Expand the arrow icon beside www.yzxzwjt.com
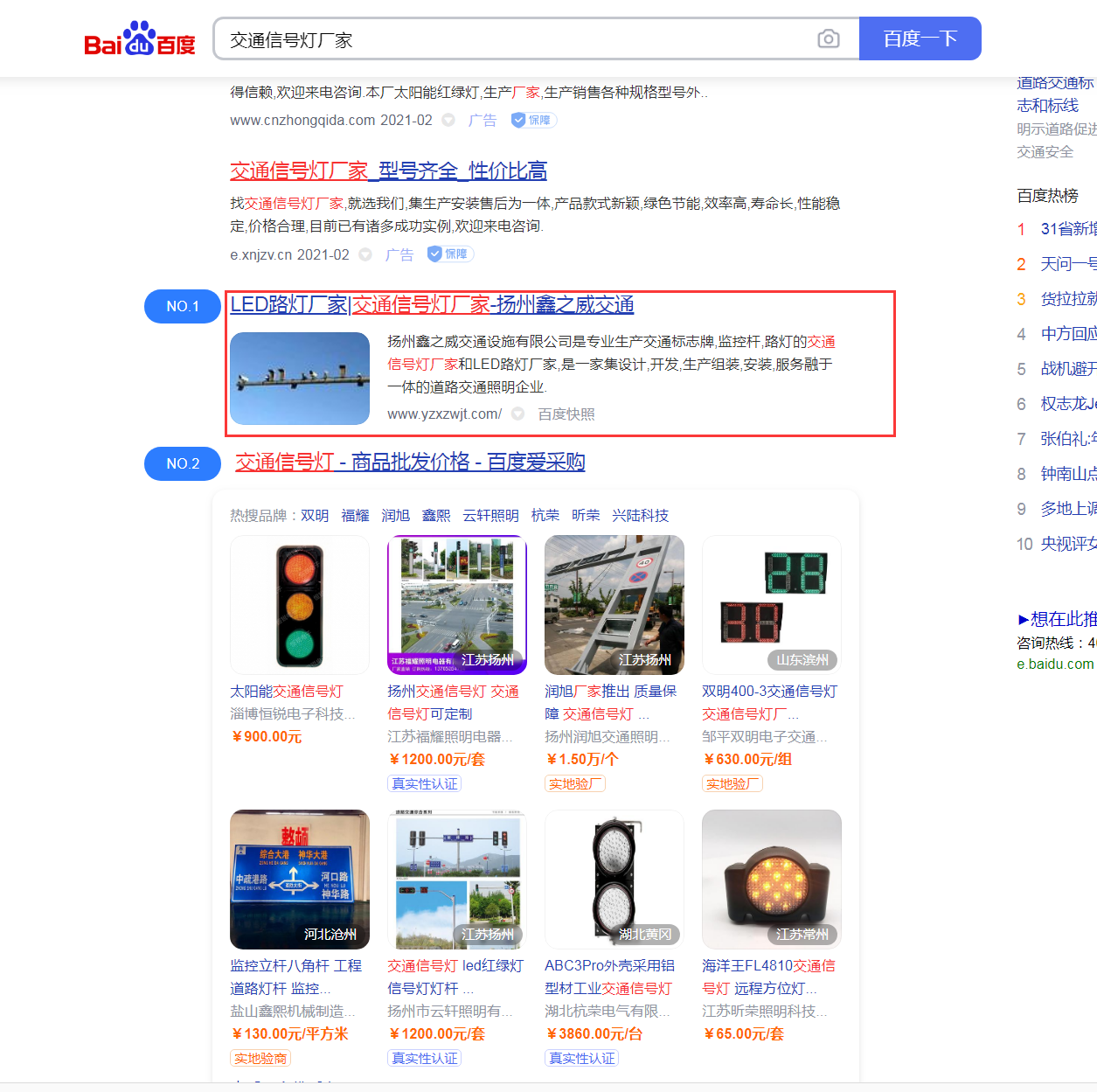Viewport: 1097px width, 1092px height. coord(517,414)
